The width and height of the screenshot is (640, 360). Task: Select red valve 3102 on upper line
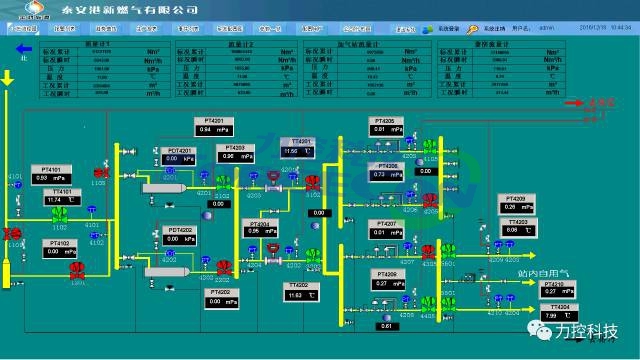(x=313, y=183)
